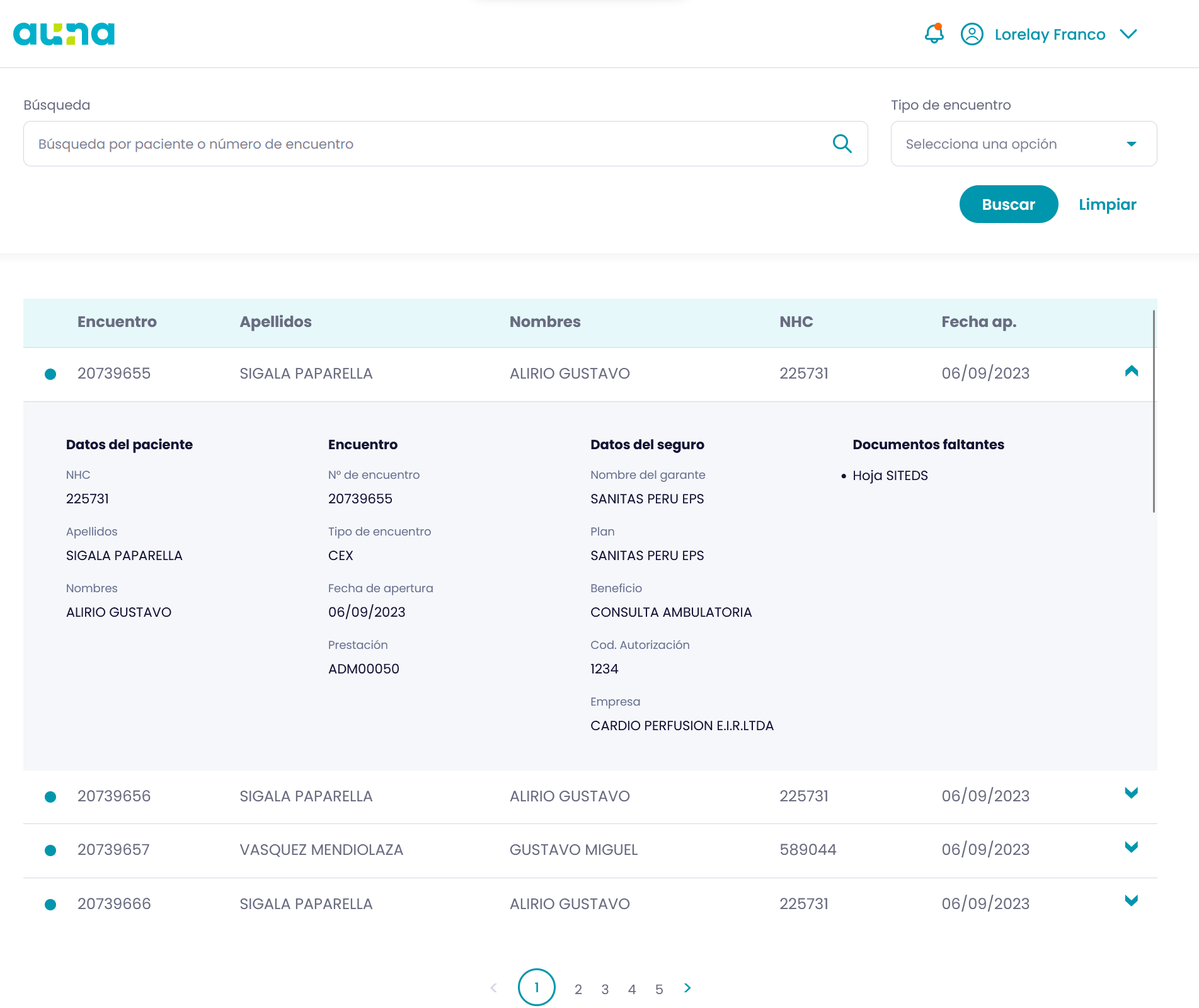Image resolution: width=1199 pixels, height=1008 pixels.
Task: Click status dot of encounter 20739656
Action: pyautogui.click(x=50, y=797)
